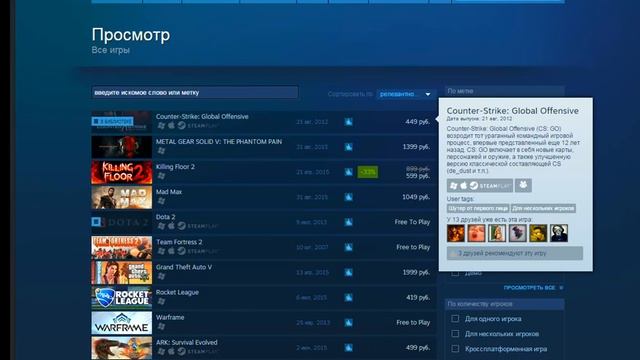Expand list via "ПРОСМОТРЕТЬ ВСЕ" link
640x360 pixels.
pos(533,288)
